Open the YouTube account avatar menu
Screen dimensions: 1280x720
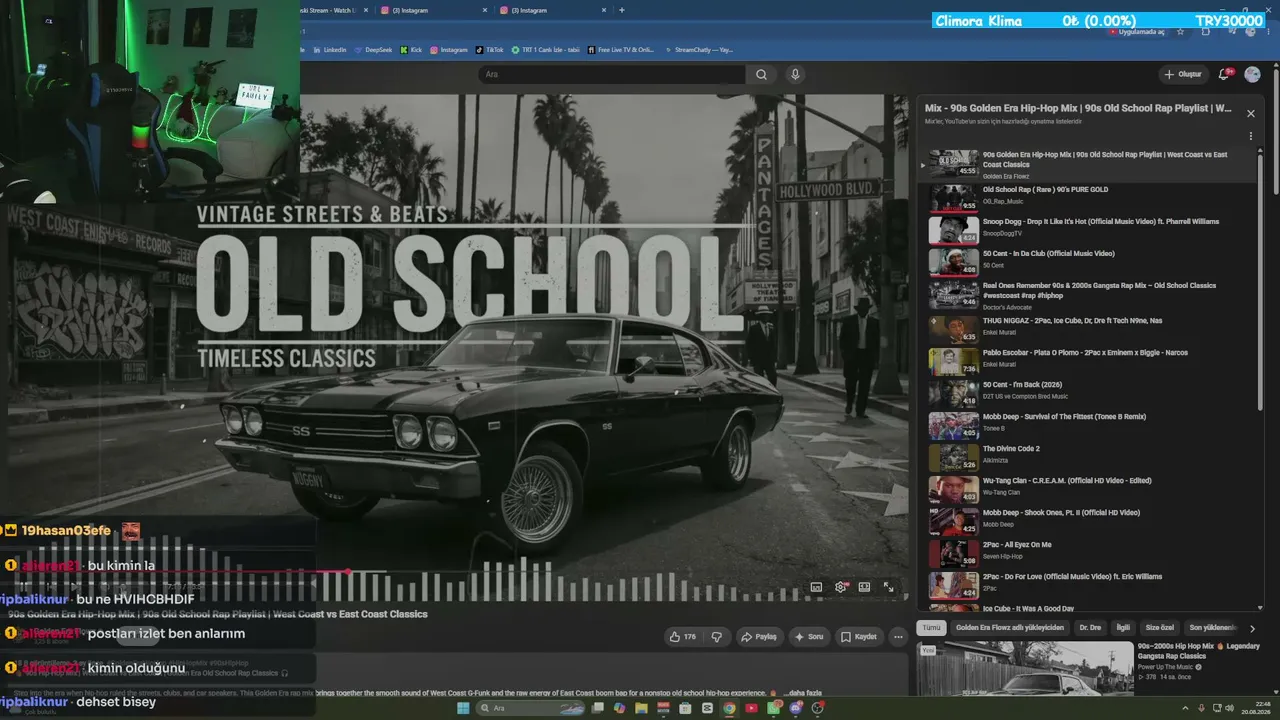coord(1252,74)
